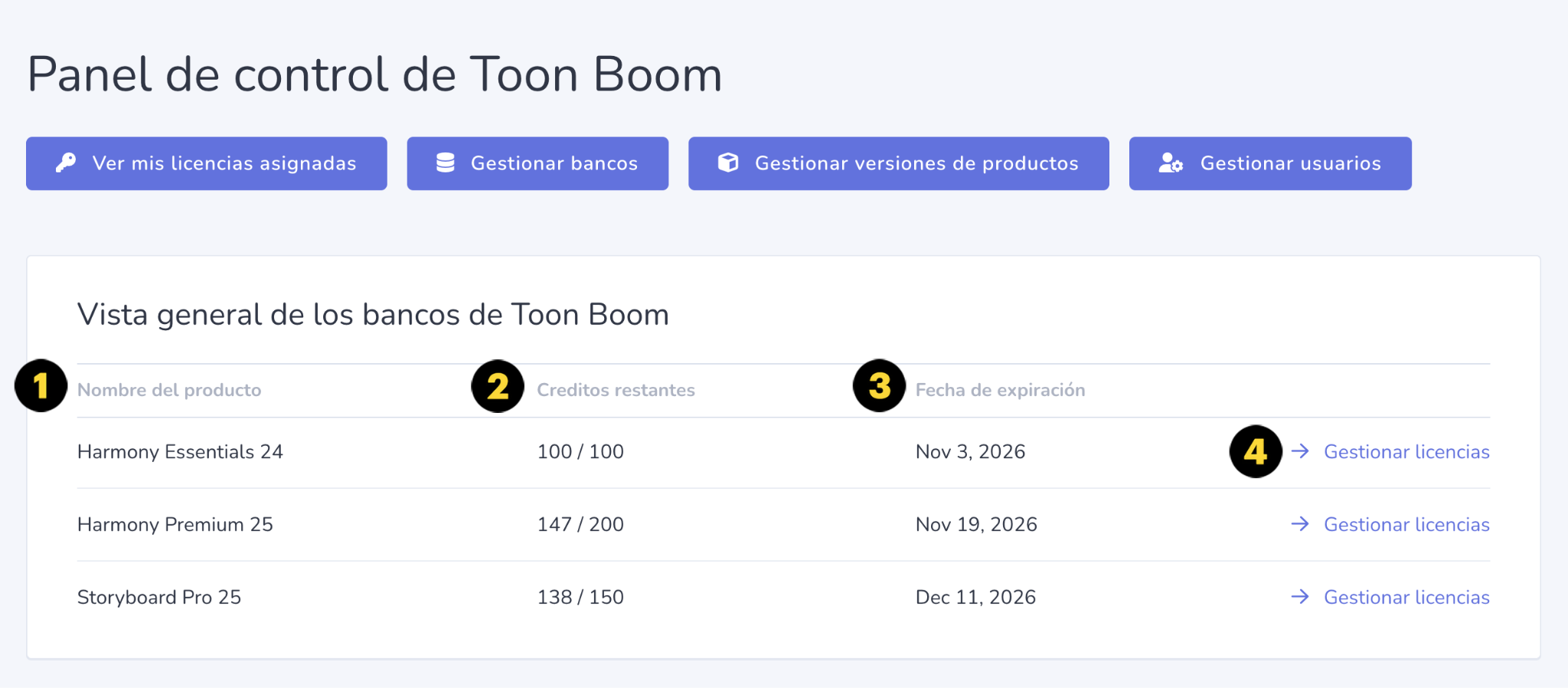Click the box icon for product versions
Viewport: 1568px width, 688px height.
coord(728,162)
